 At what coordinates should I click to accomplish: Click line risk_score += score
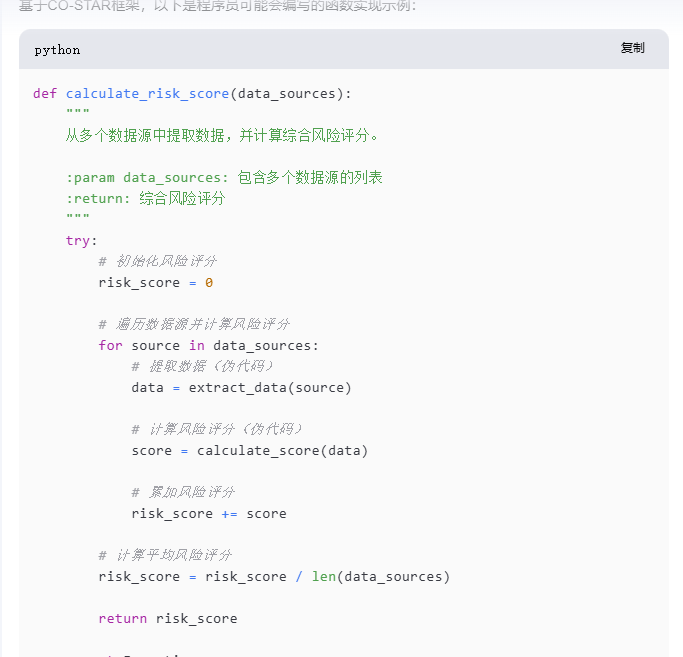coord(209,513)
